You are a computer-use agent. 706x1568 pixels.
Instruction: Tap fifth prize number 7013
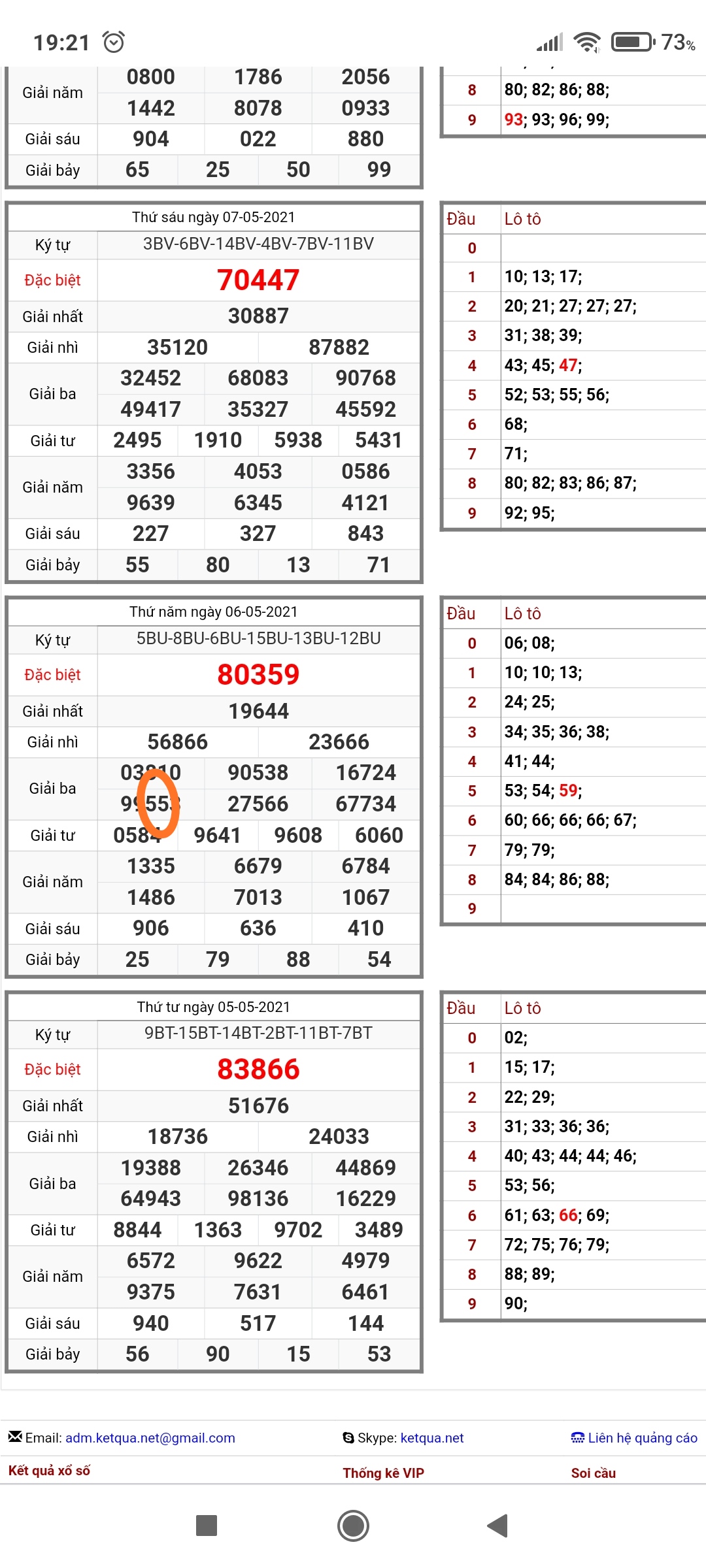(x=258, y=897)
